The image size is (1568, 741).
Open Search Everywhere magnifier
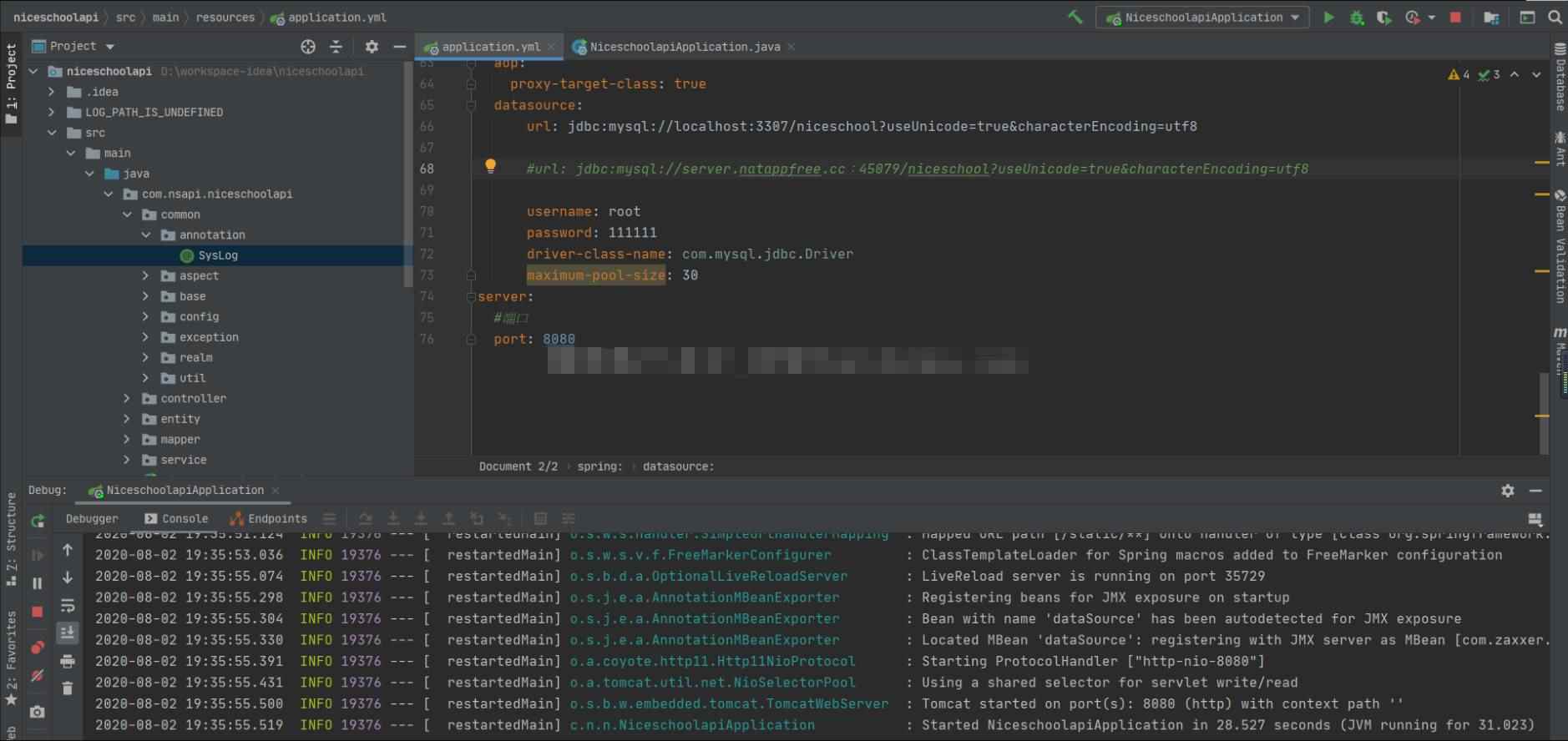coord(1555,17)
